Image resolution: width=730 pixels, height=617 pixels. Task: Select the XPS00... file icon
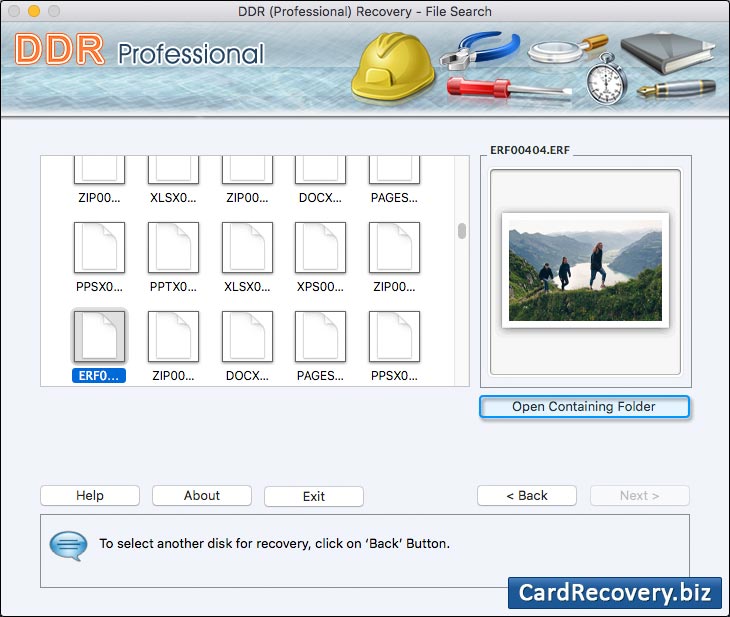[x=320, y=247]
